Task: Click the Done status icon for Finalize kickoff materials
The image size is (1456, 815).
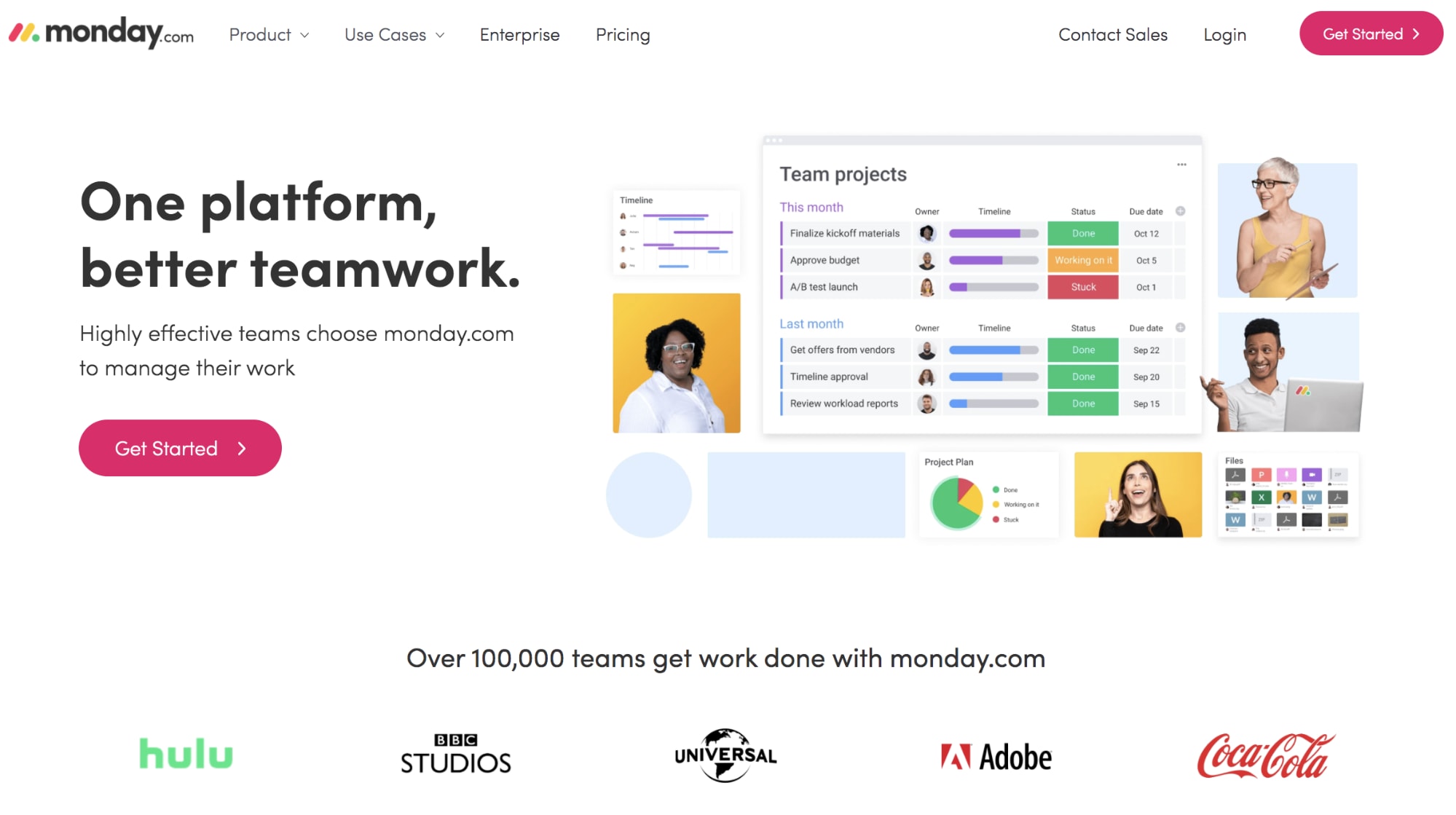Action: pos(1083,233)
